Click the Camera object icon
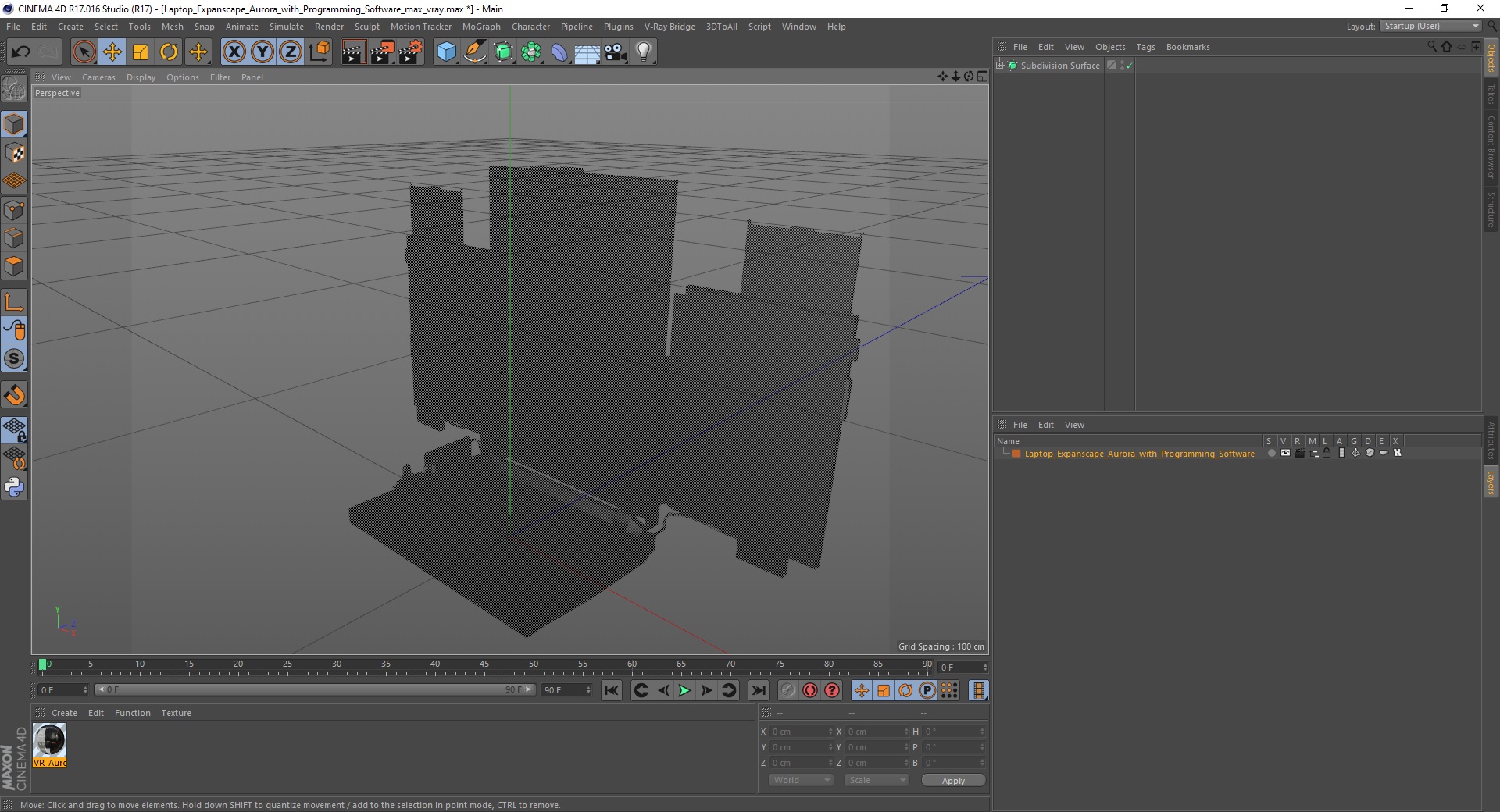 (x=616, y=52)
